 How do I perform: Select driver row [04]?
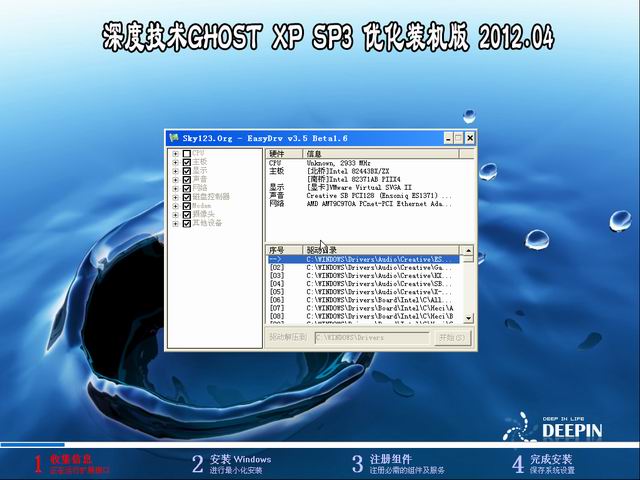(363, 284)
